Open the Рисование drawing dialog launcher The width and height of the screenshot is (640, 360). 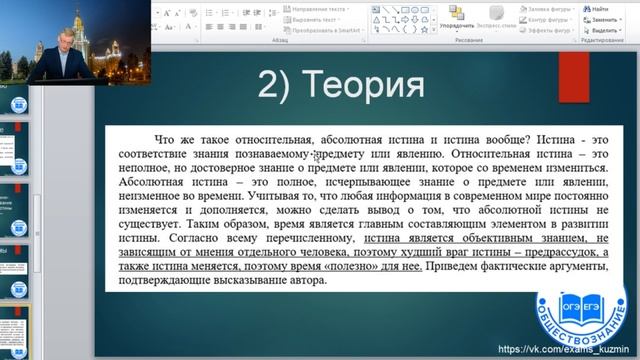[x=575, y=40]
